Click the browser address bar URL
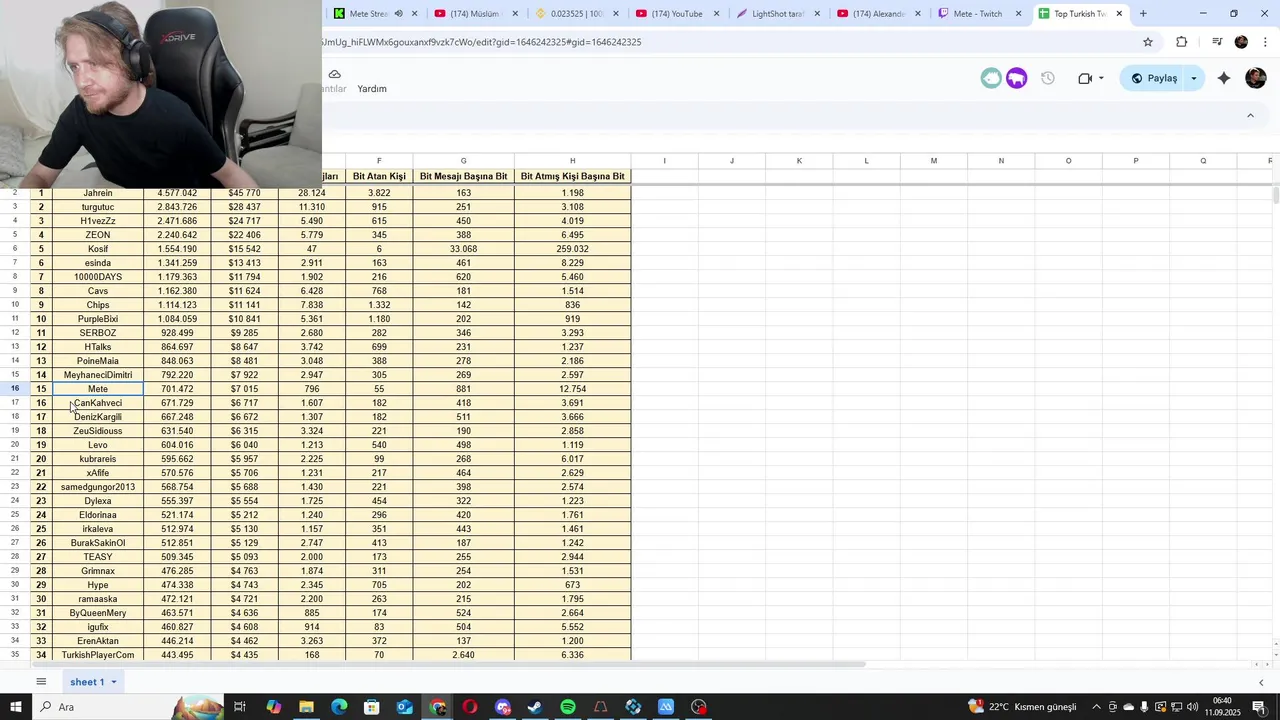1280x720 pixels. click(482, 42)
